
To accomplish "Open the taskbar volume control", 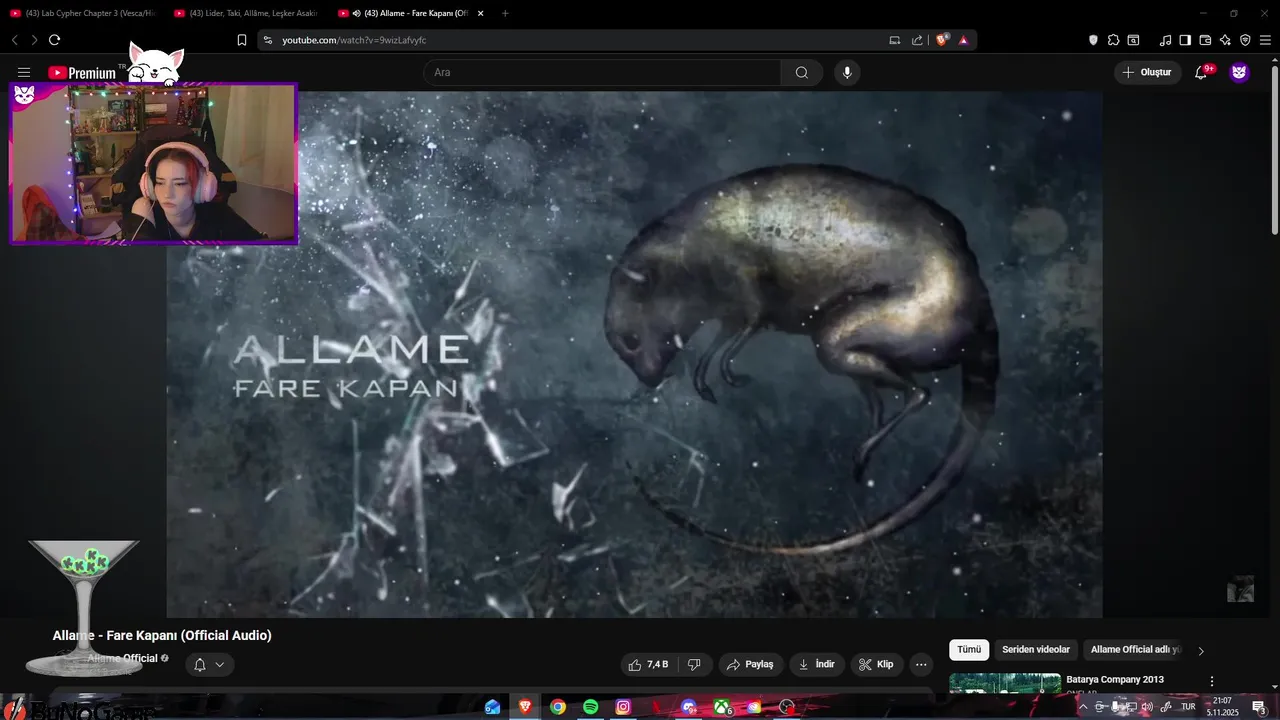I will coord(1148,707).
